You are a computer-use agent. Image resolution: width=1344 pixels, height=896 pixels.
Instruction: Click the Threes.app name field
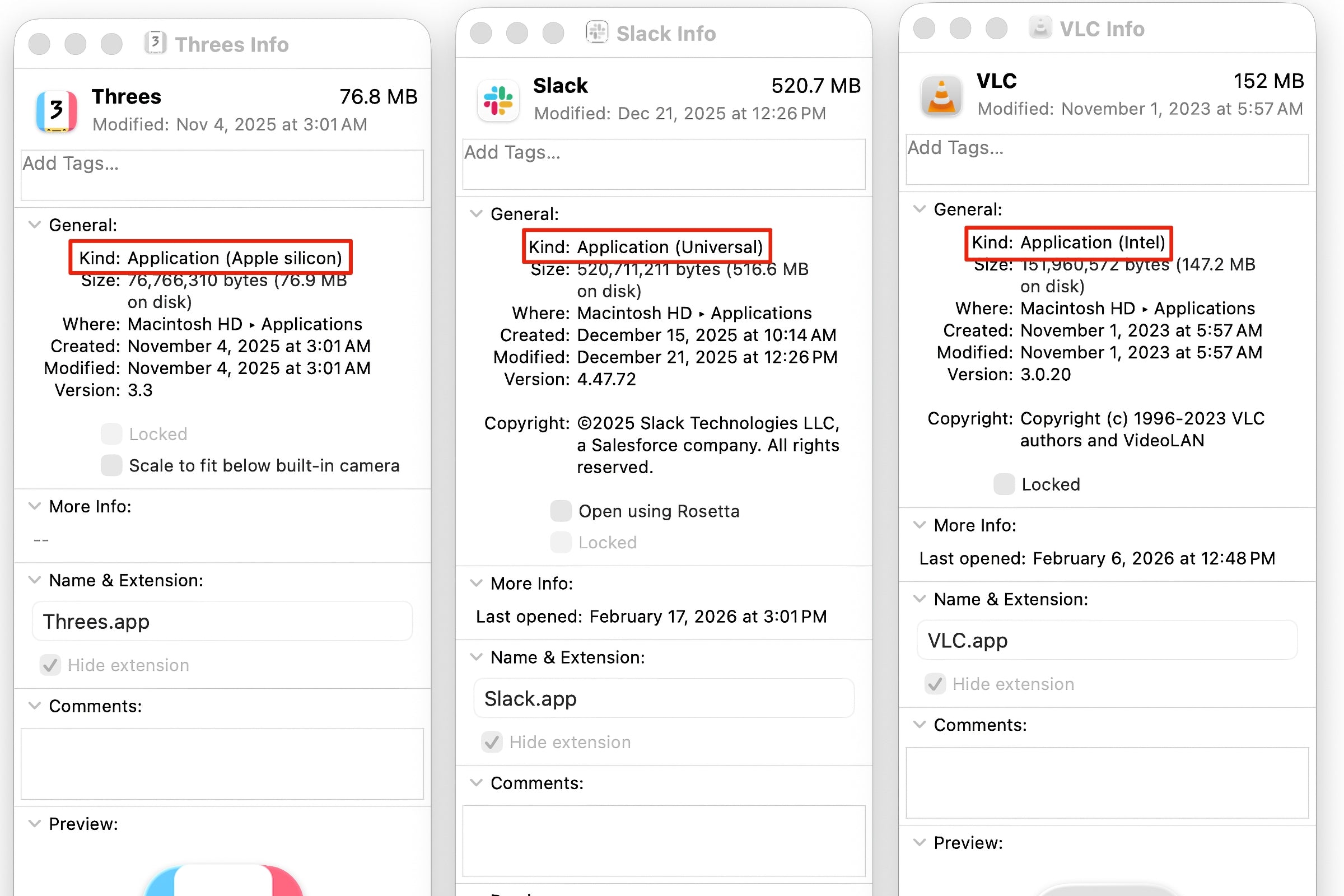click(x=222, y=621)
